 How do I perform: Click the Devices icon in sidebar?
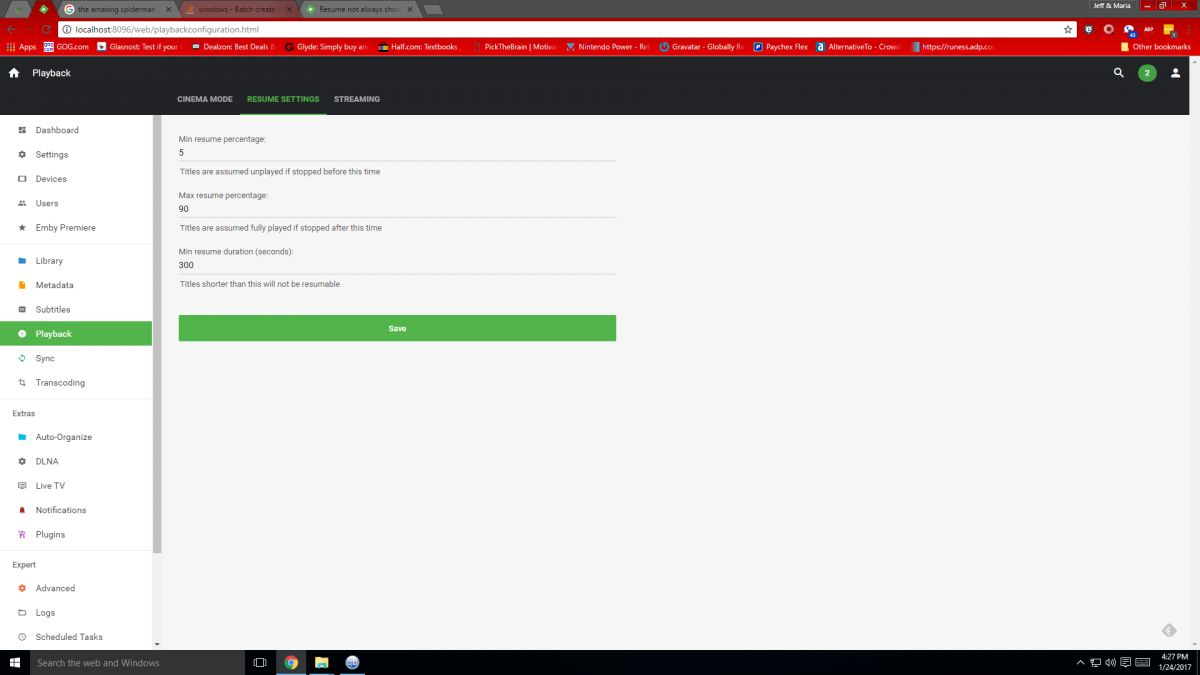click(x=22, y=179)
